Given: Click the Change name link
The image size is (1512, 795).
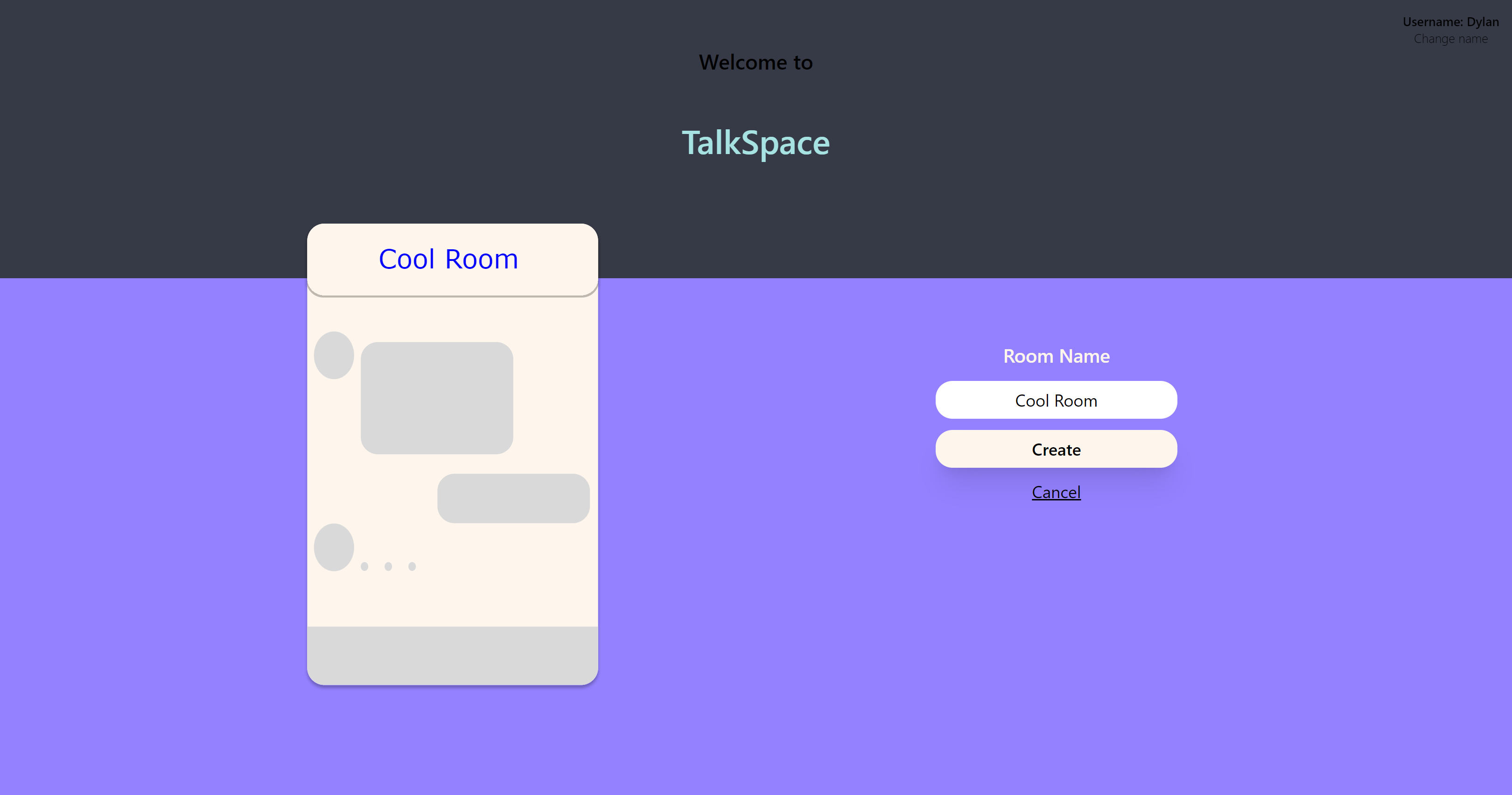Looking at the screenshot, I should (x=1450, y=39).
